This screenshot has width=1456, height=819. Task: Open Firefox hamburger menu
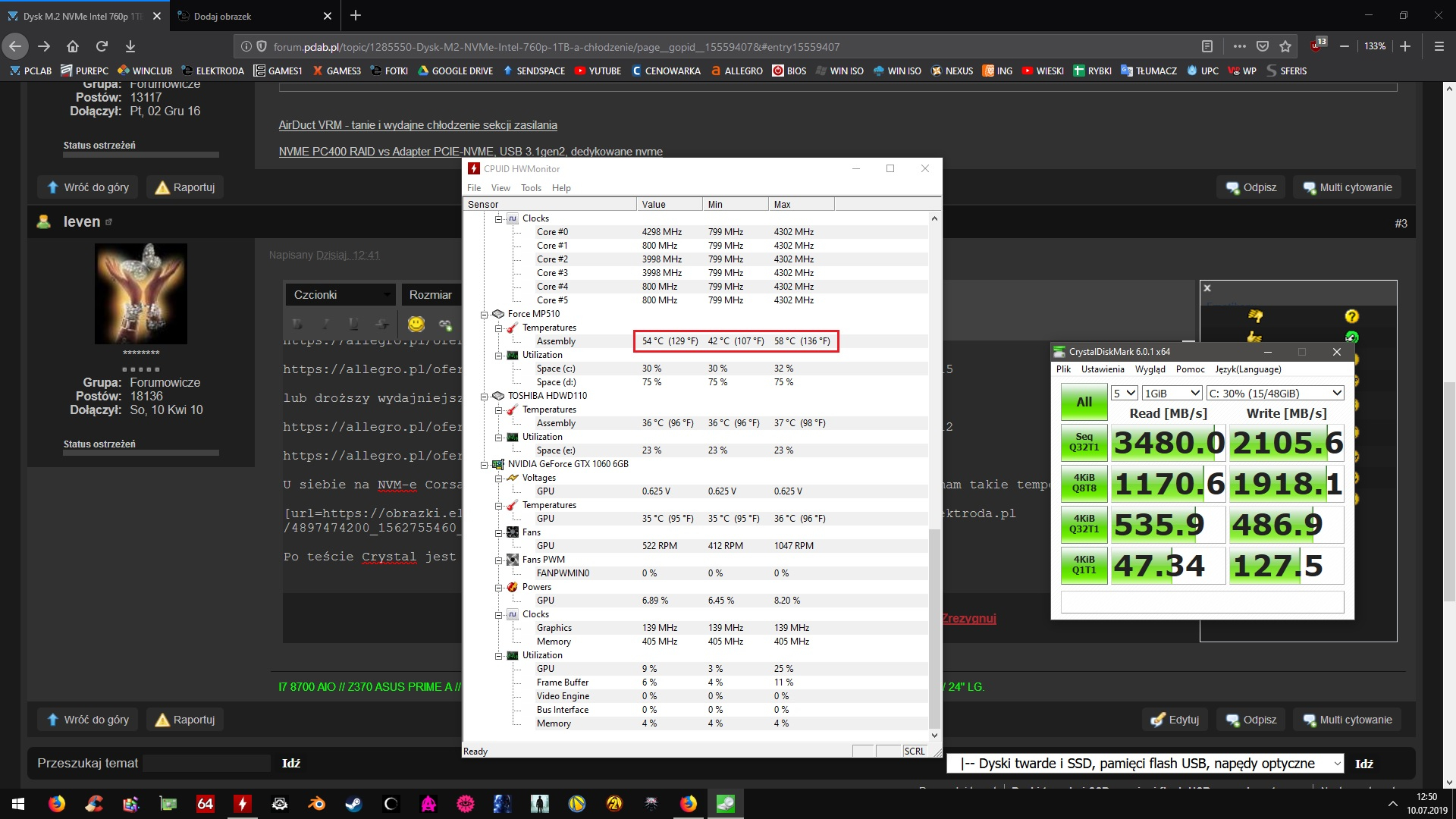(x=1439, y=46)
